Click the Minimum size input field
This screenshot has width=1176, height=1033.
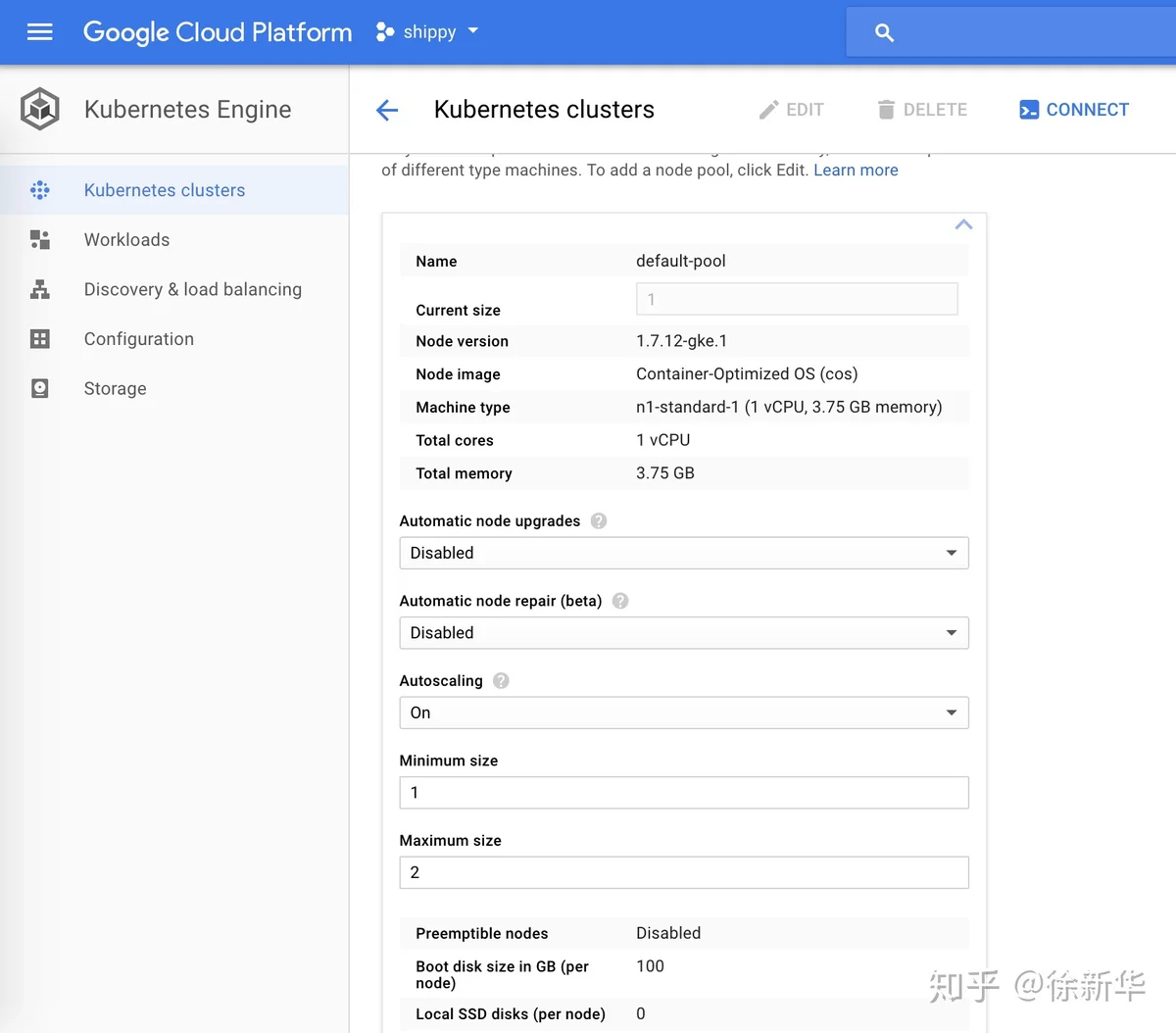coord(684,793)
